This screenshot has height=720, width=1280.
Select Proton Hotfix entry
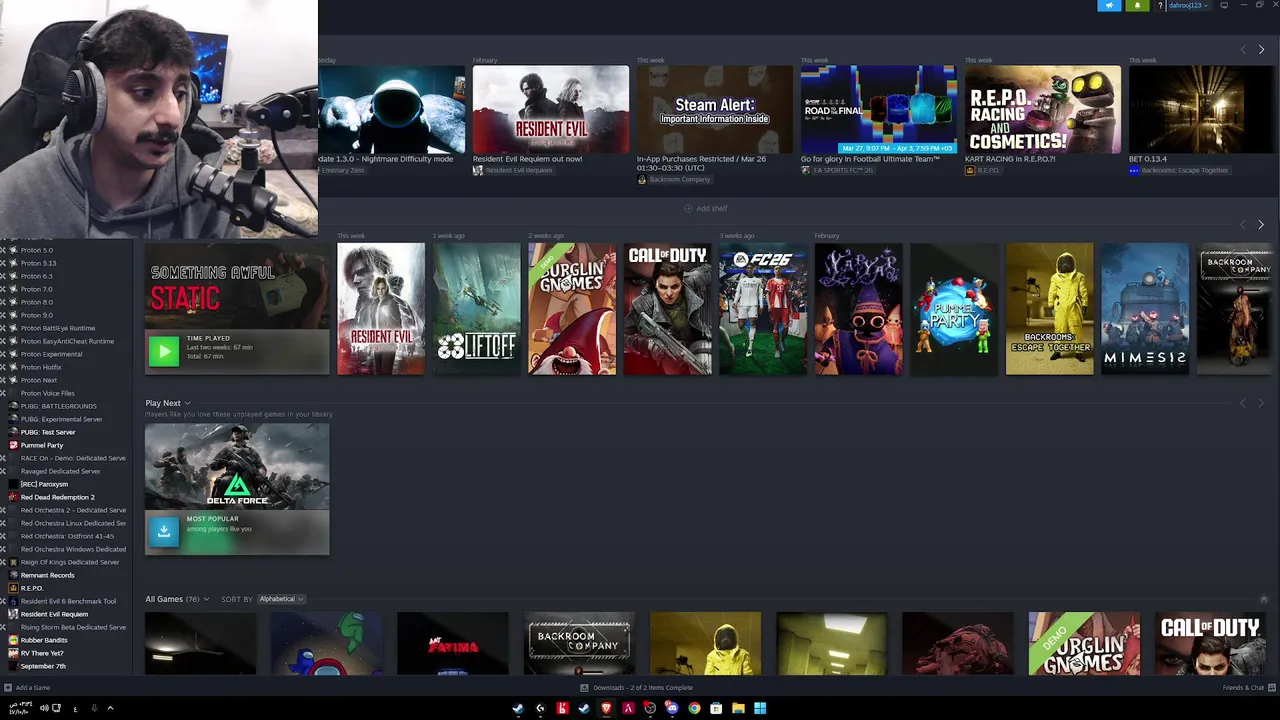(x=41, y=367)
